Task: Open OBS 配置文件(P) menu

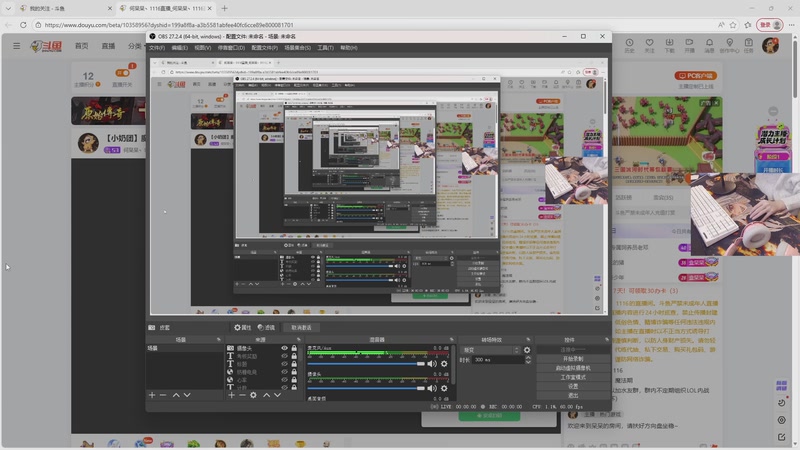Action: coord(264,47)
